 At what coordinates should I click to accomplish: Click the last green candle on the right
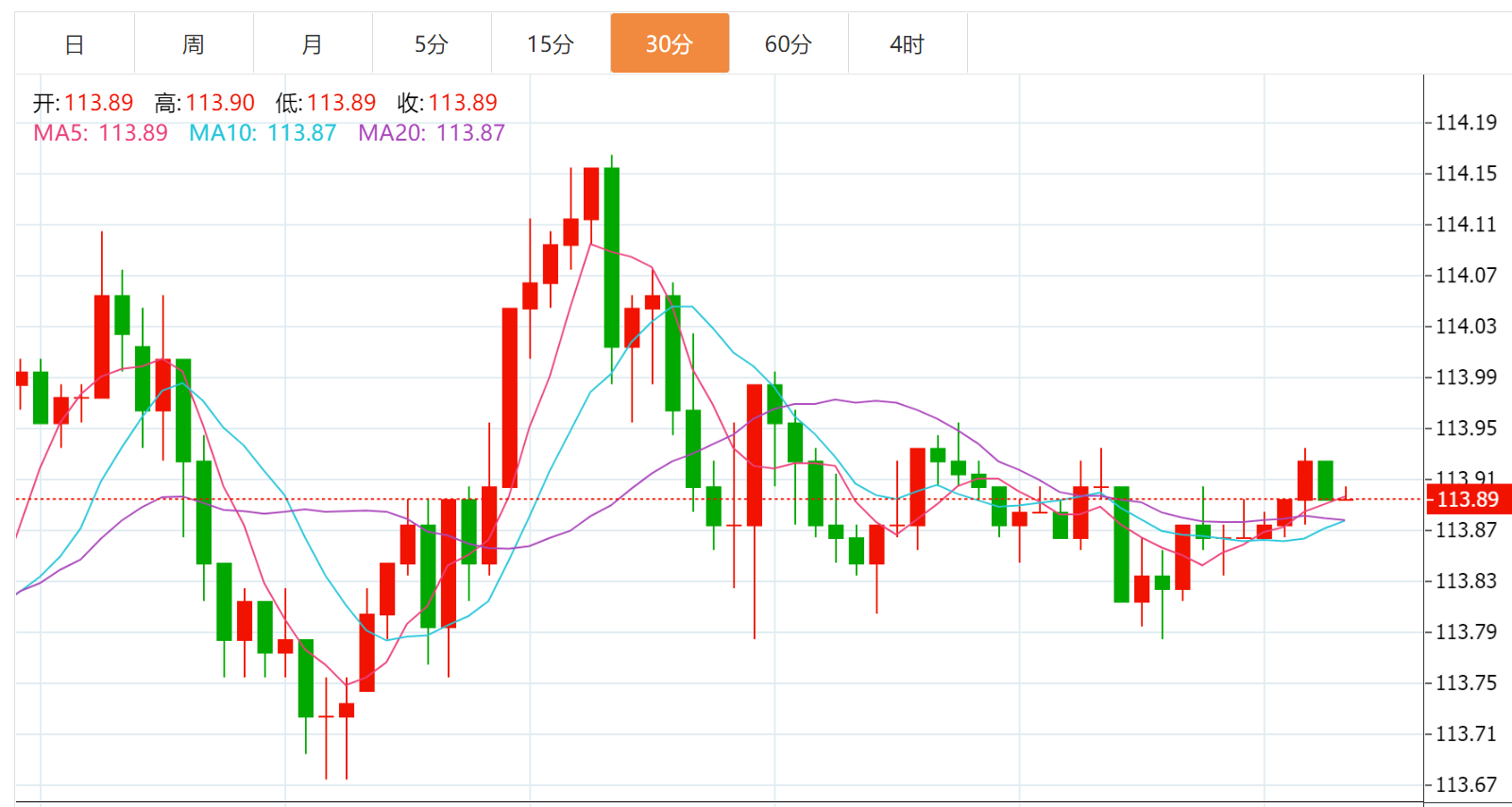(x=1325, y=479)
